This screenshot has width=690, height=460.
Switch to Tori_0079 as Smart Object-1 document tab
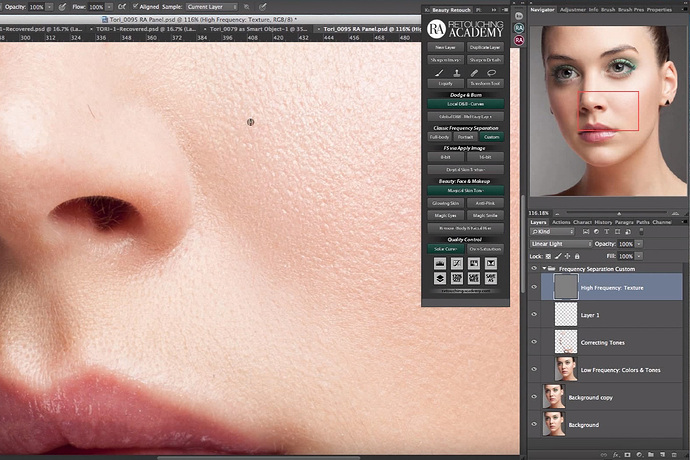coord(258,29)
